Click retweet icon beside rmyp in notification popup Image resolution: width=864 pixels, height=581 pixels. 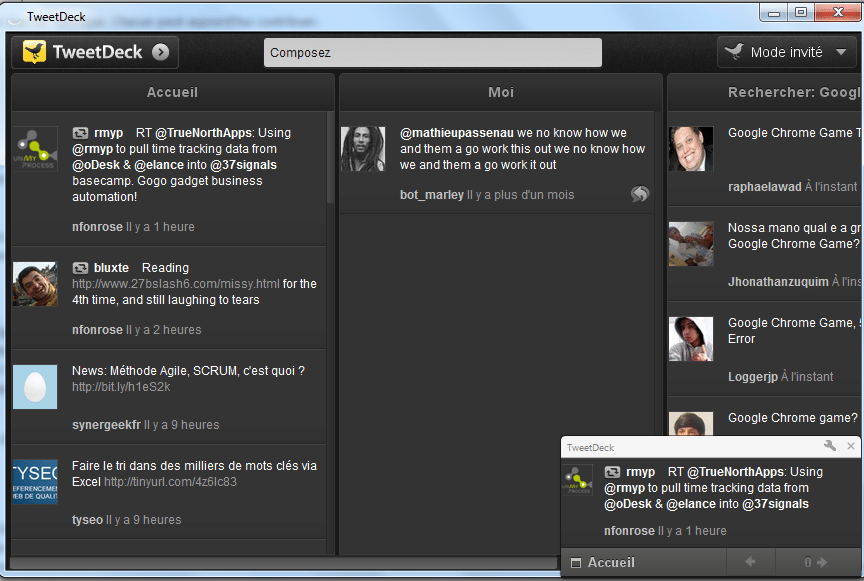coord(612,472)
